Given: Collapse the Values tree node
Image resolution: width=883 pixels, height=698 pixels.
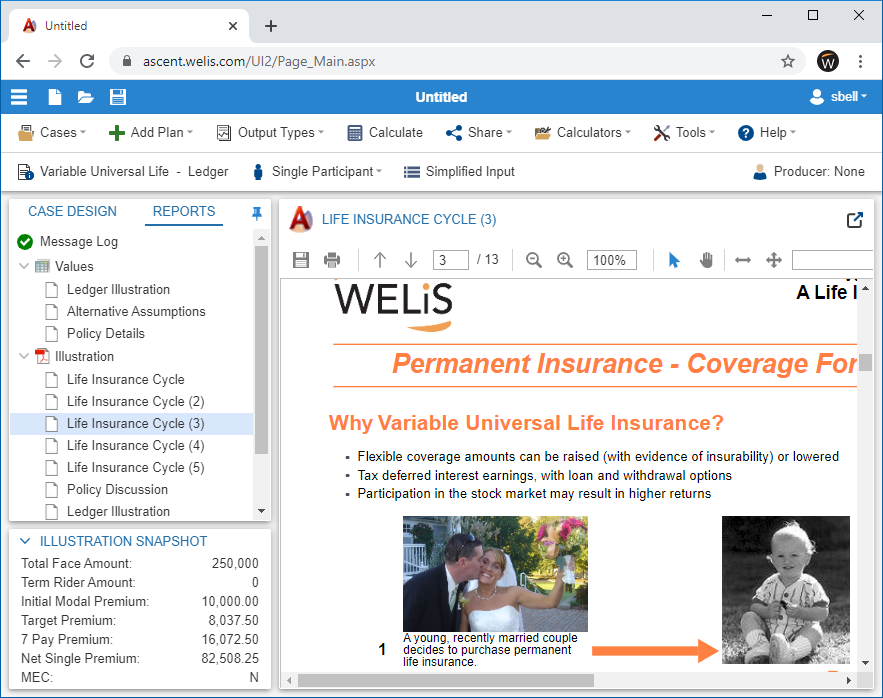Looking at the screenshot, I should 24,267.
